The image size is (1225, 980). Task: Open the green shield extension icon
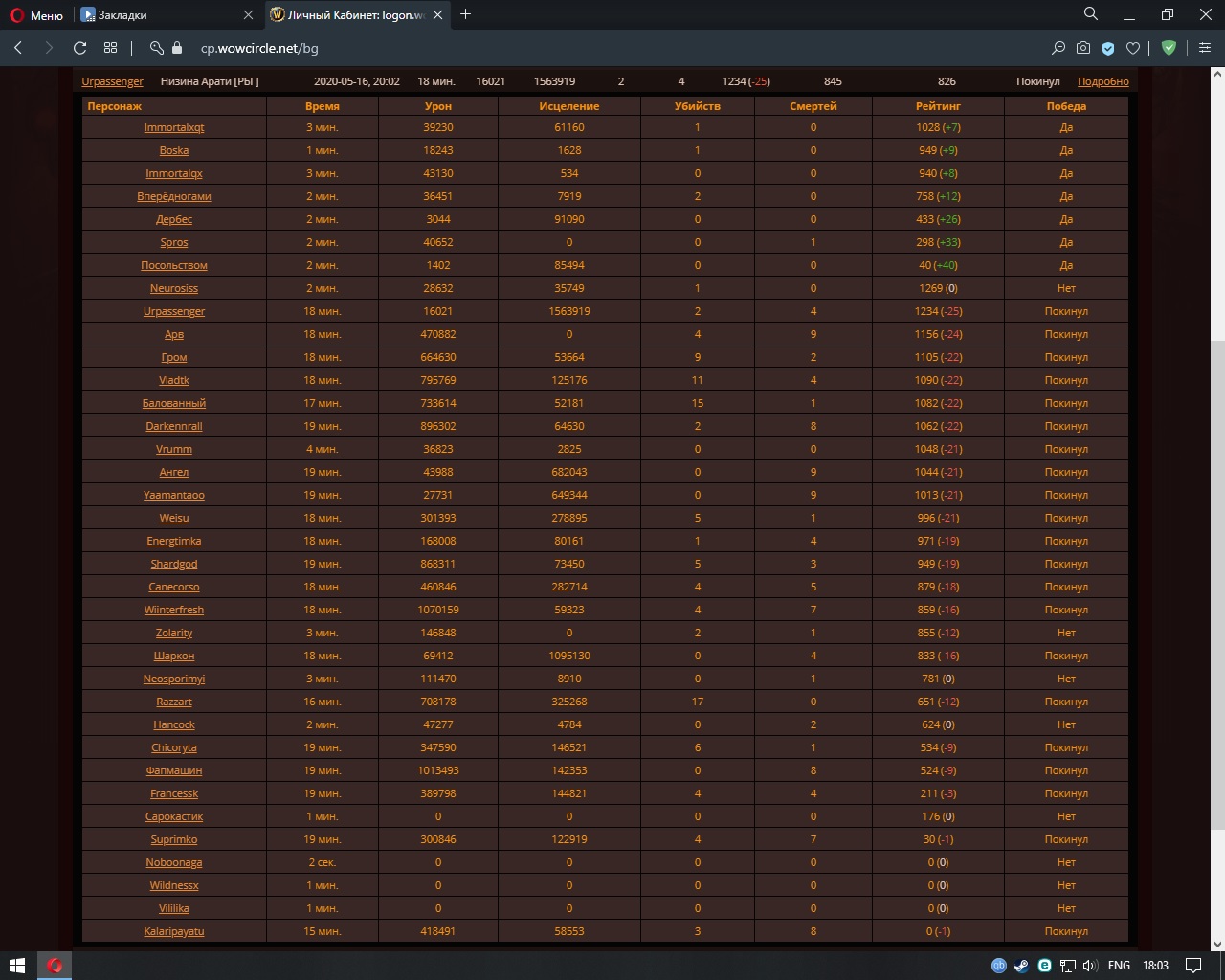pos(1169,48)
